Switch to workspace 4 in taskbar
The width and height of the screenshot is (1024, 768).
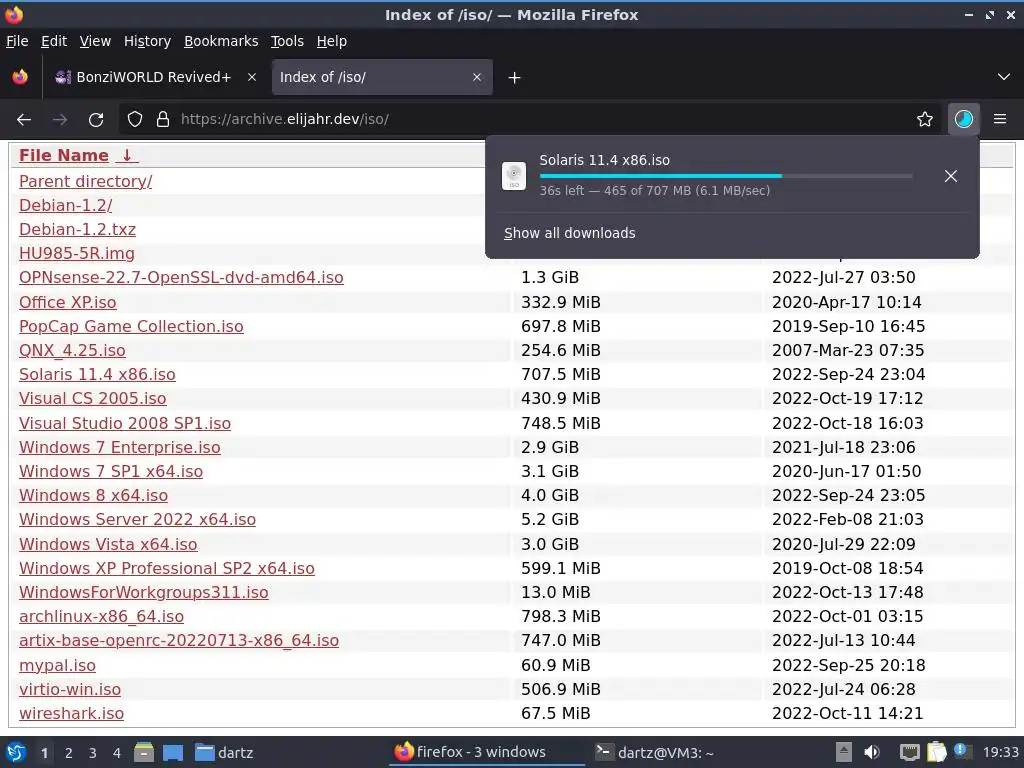coord(117,753)
